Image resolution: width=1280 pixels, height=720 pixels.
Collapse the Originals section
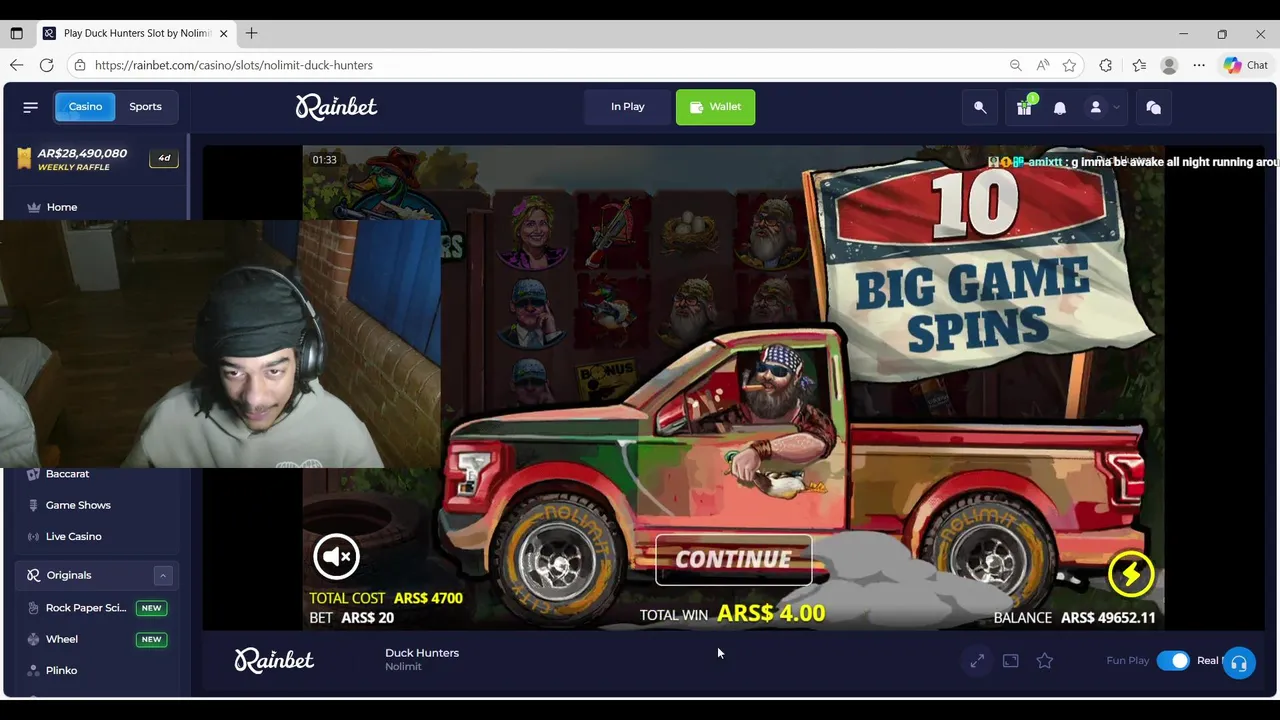click(162, 575)
